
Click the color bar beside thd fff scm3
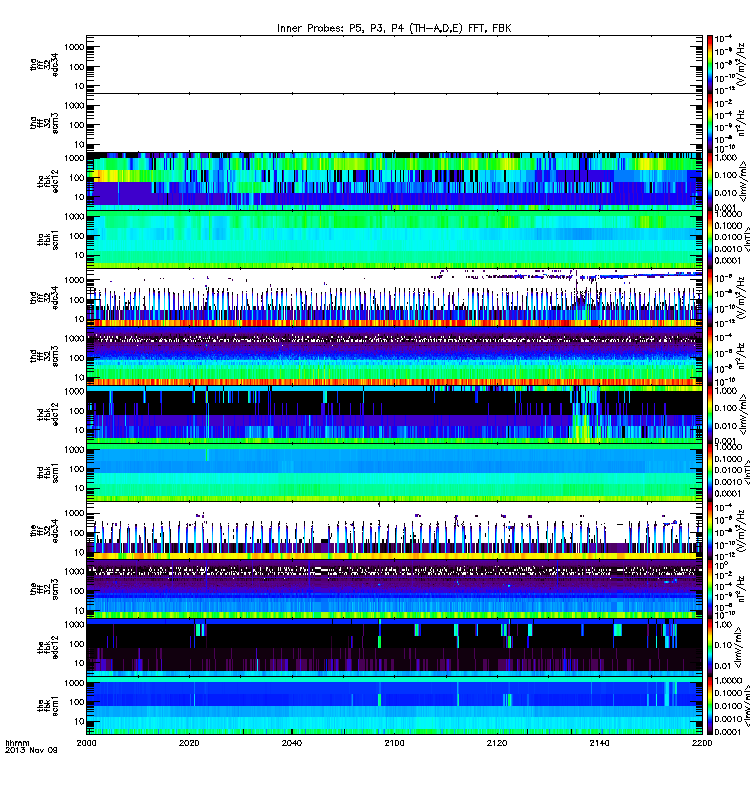point(710,356)
